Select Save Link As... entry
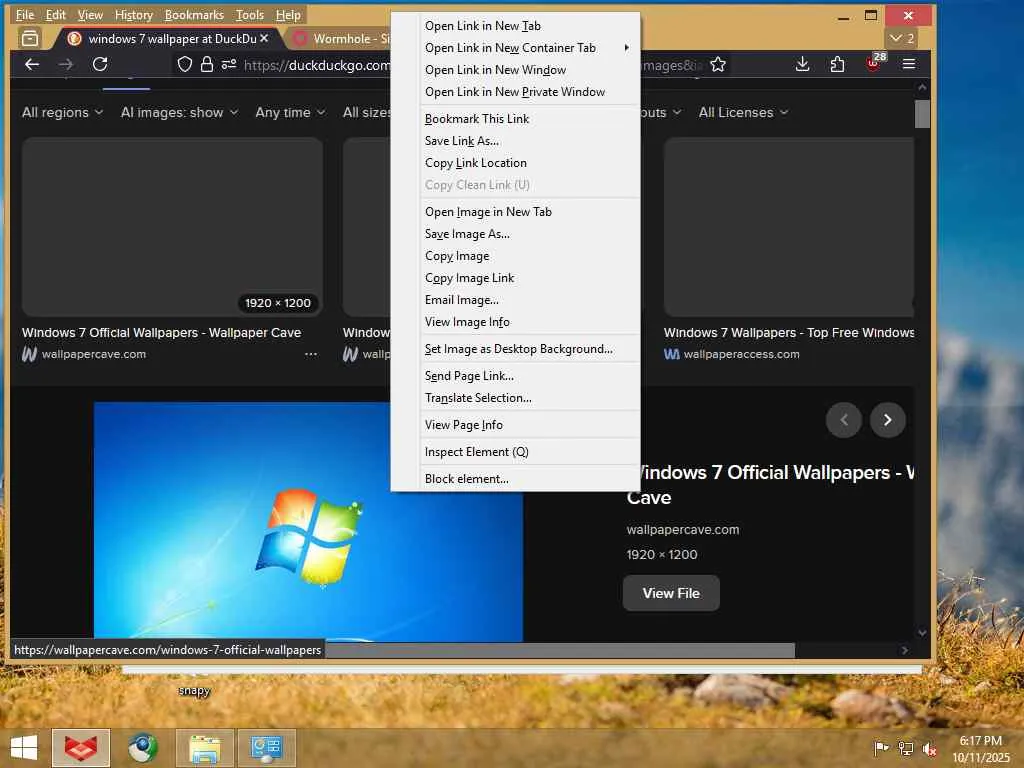Viewport: 1024px width, 768px height. point(530,141)
